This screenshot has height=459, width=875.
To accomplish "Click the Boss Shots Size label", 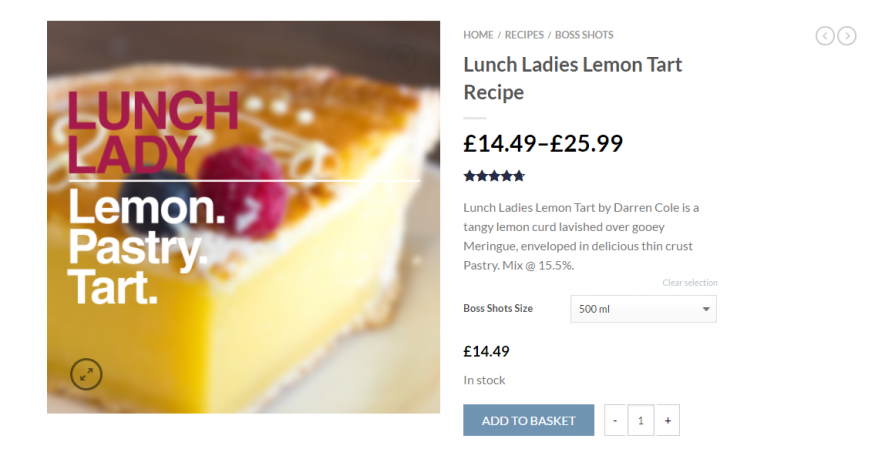I will coord(498,308).
